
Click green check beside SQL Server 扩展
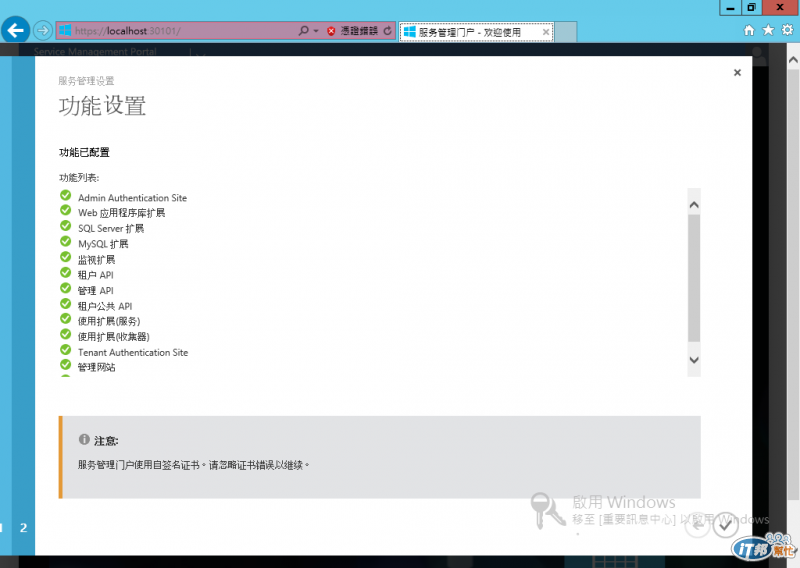click(x=65, y=226)
